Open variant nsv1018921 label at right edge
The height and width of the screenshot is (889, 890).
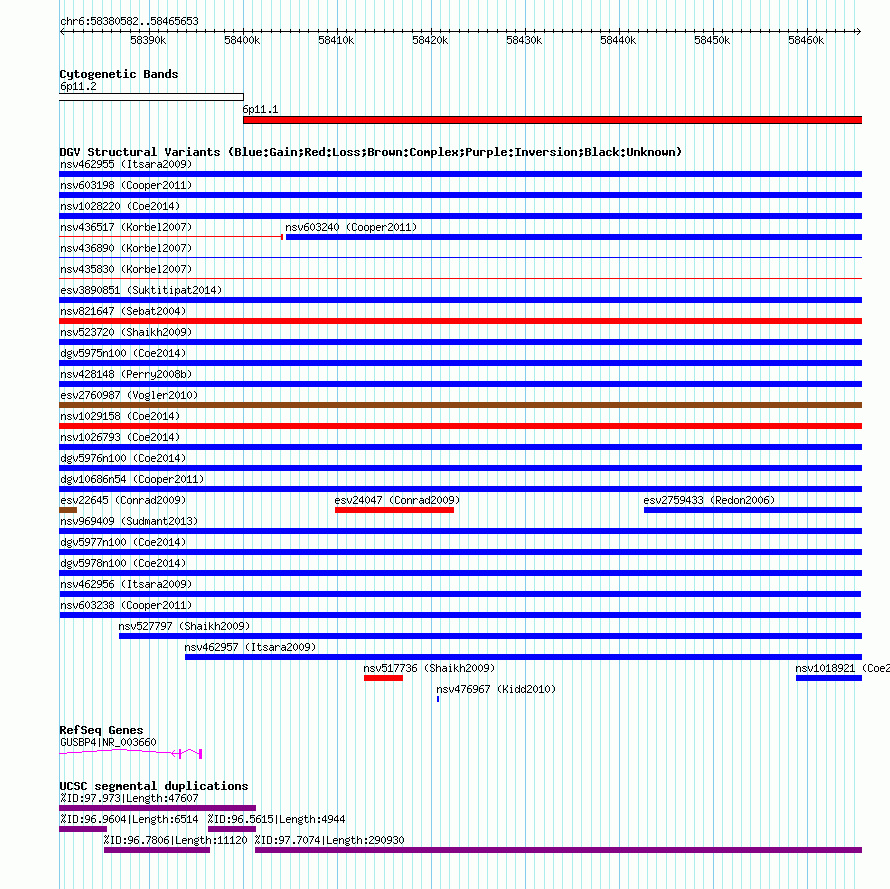[x=842, y=668]
